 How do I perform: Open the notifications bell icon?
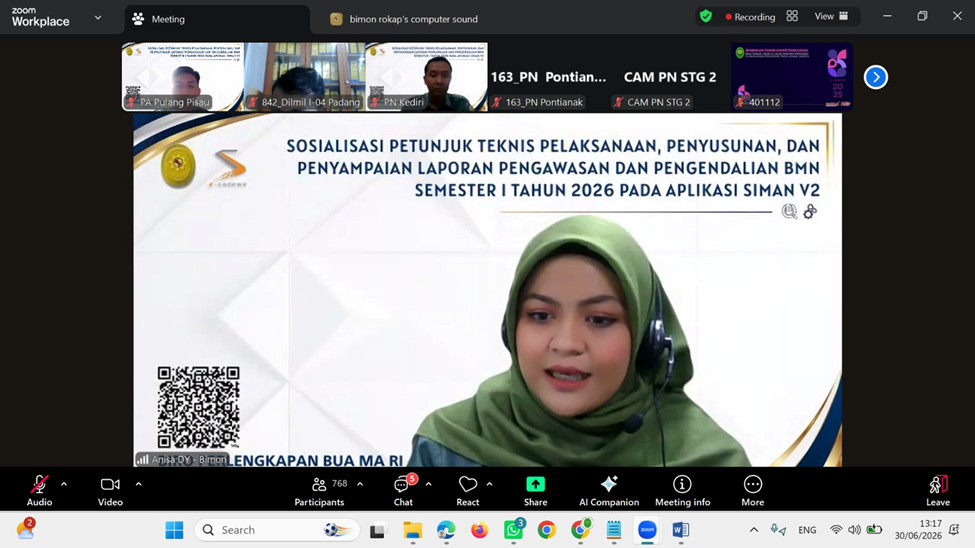pos(954,530)
